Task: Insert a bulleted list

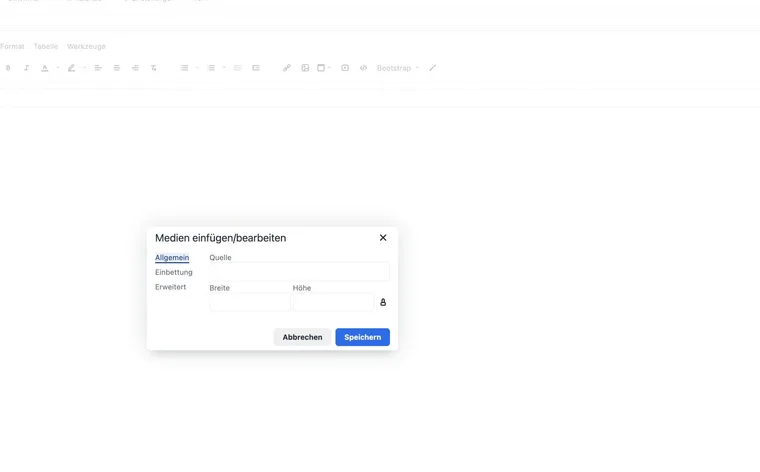Action: 184,68
